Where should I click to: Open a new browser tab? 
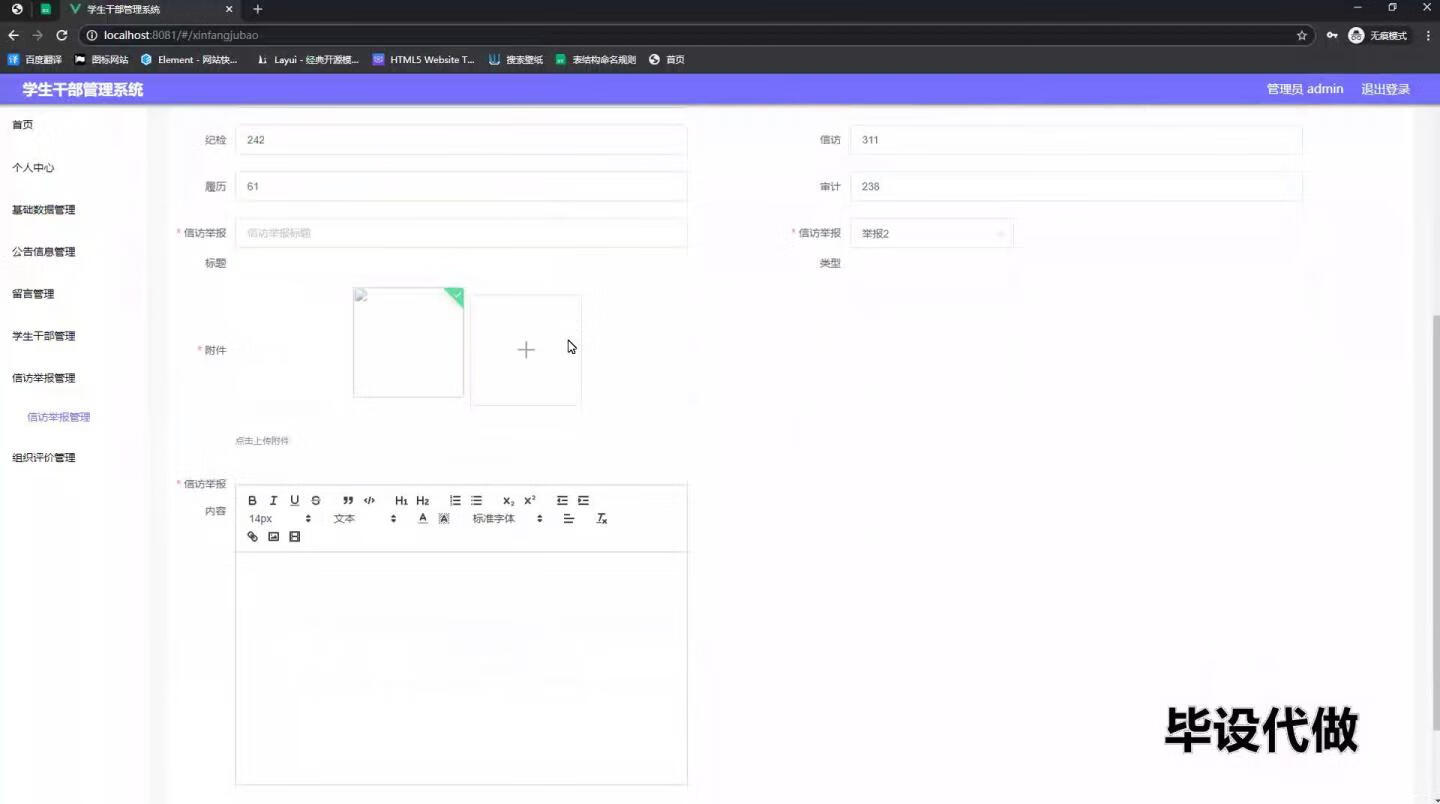click(257, 9)
